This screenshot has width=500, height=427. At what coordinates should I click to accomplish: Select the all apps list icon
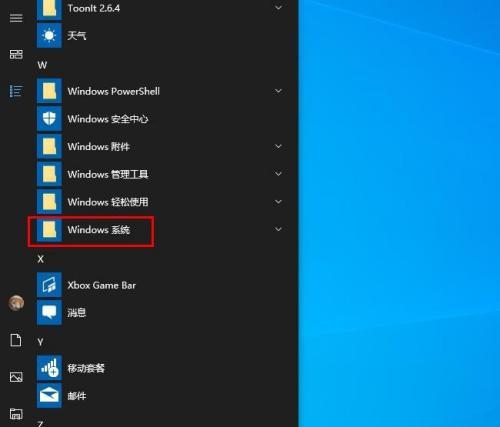point(16,91)
